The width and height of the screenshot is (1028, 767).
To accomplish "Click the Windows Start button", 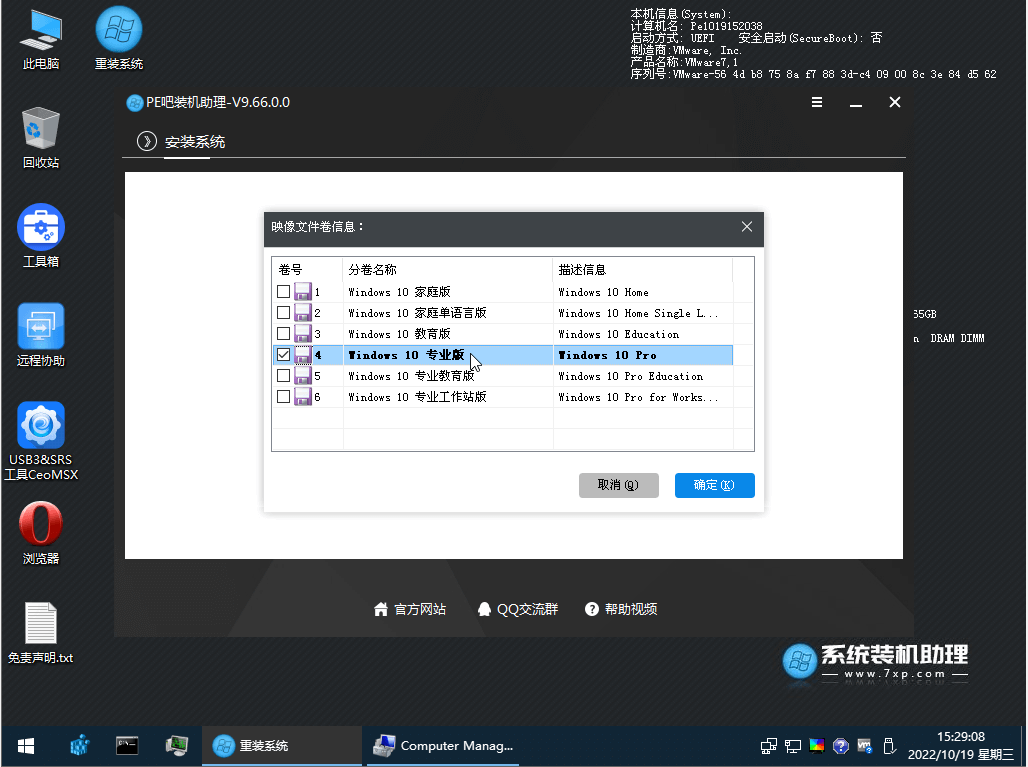I will 26,746.
